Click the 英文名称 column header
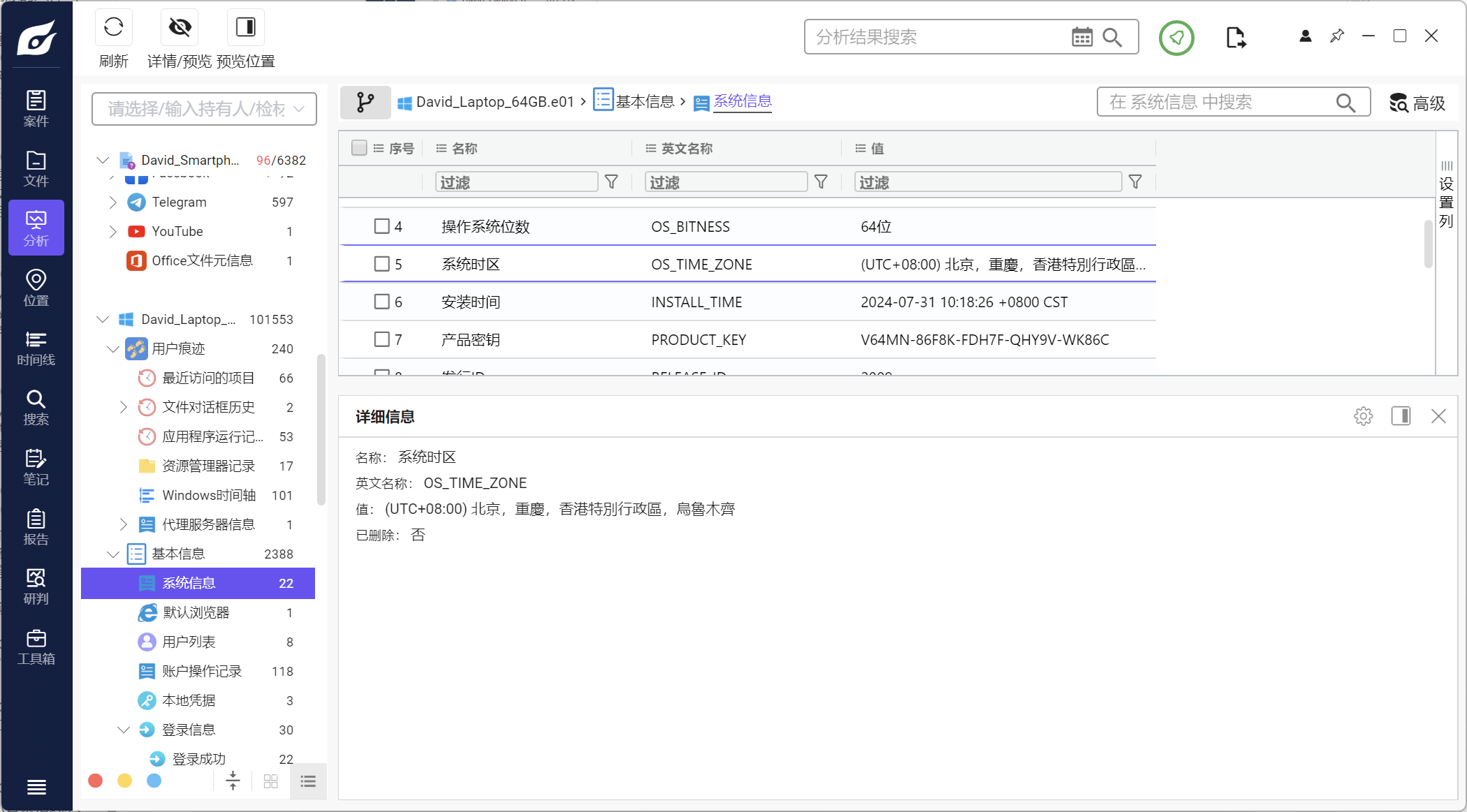Image resolution: width=1467 pixels, height=812 pixels. point(687,149)
